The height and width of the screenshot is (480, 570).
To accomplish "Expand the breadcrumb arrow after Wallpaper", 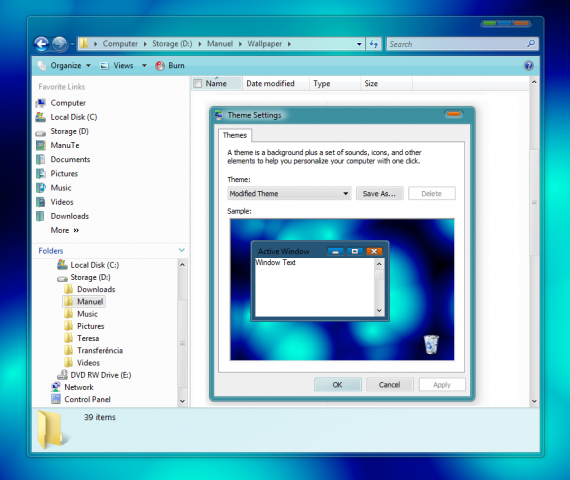I will tap(289, 44).
